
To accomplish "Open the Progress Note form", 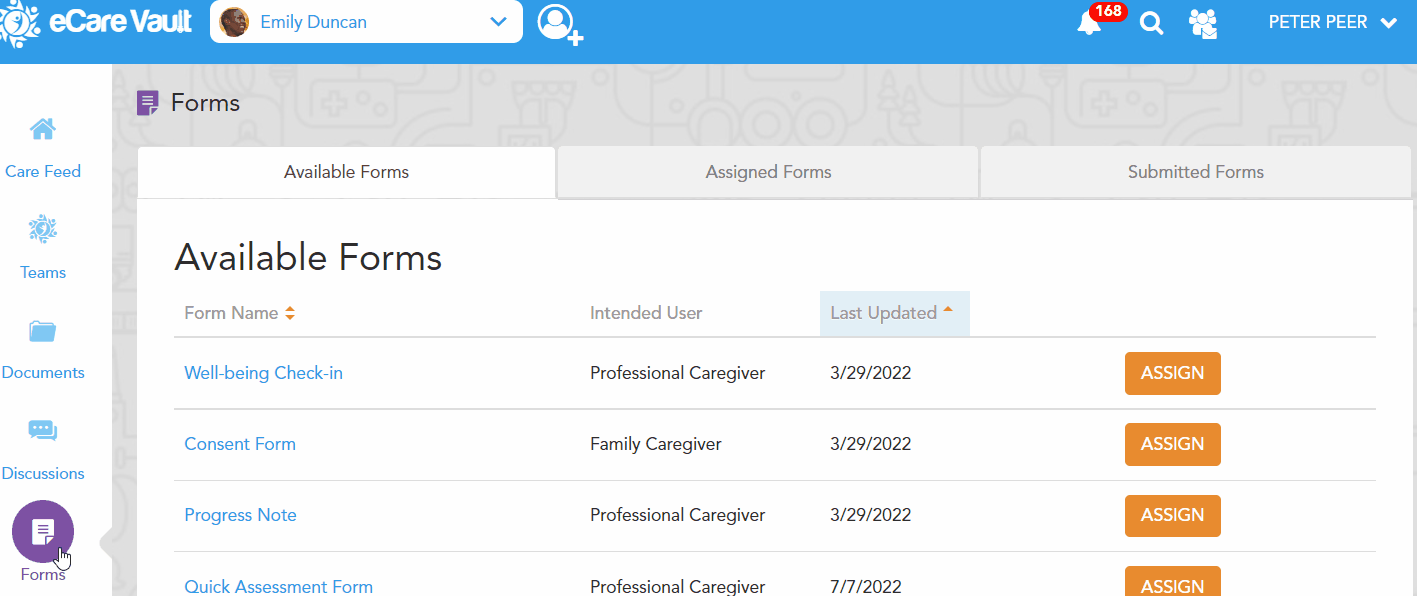I will pos(240,515).
